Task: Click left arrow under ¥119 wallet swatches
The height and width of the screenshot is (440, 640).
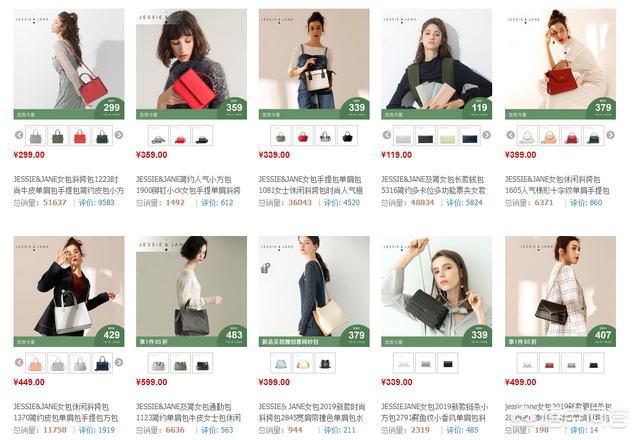Action: (x=387, y=135)
